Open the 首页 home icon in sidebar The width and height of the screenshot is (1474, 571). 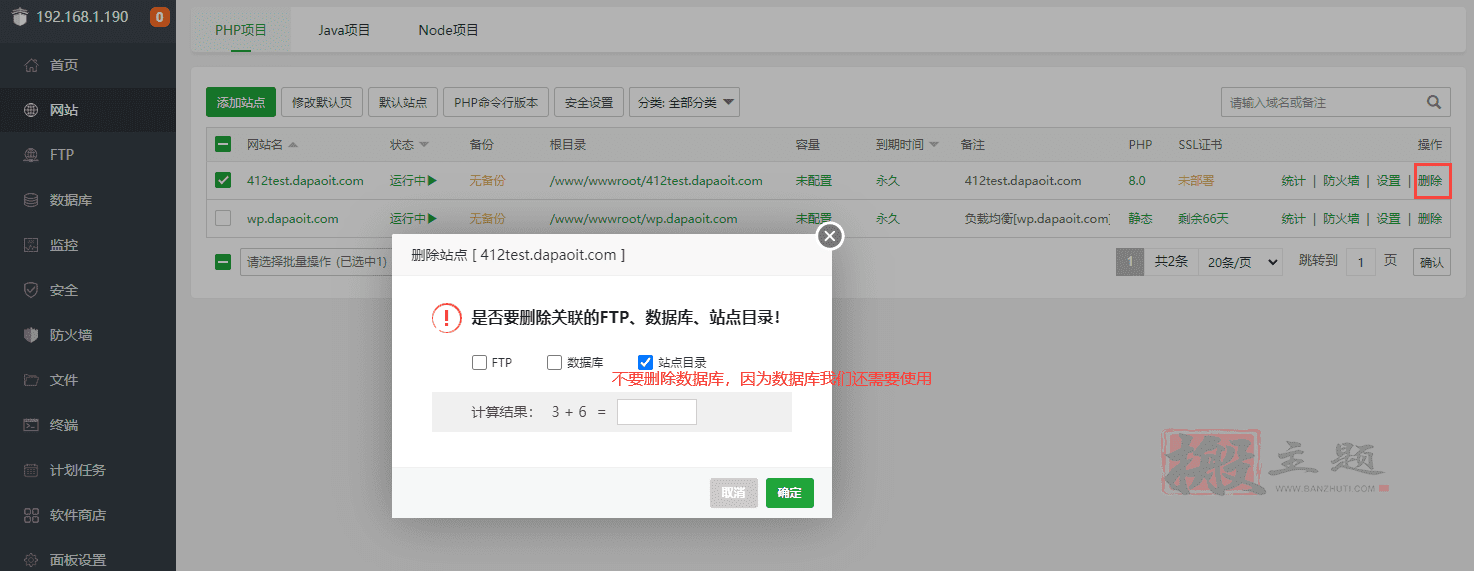(x=31, y=65)
